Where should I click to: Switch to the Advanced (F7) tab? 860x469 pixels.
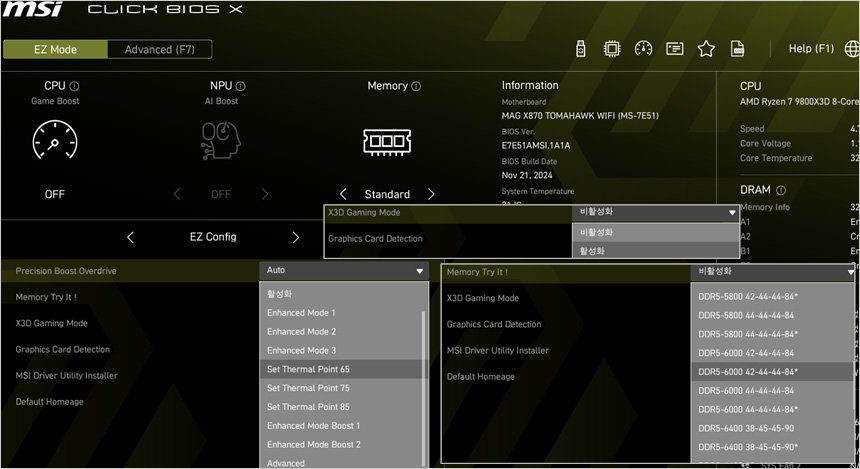[x=158, y=50]
